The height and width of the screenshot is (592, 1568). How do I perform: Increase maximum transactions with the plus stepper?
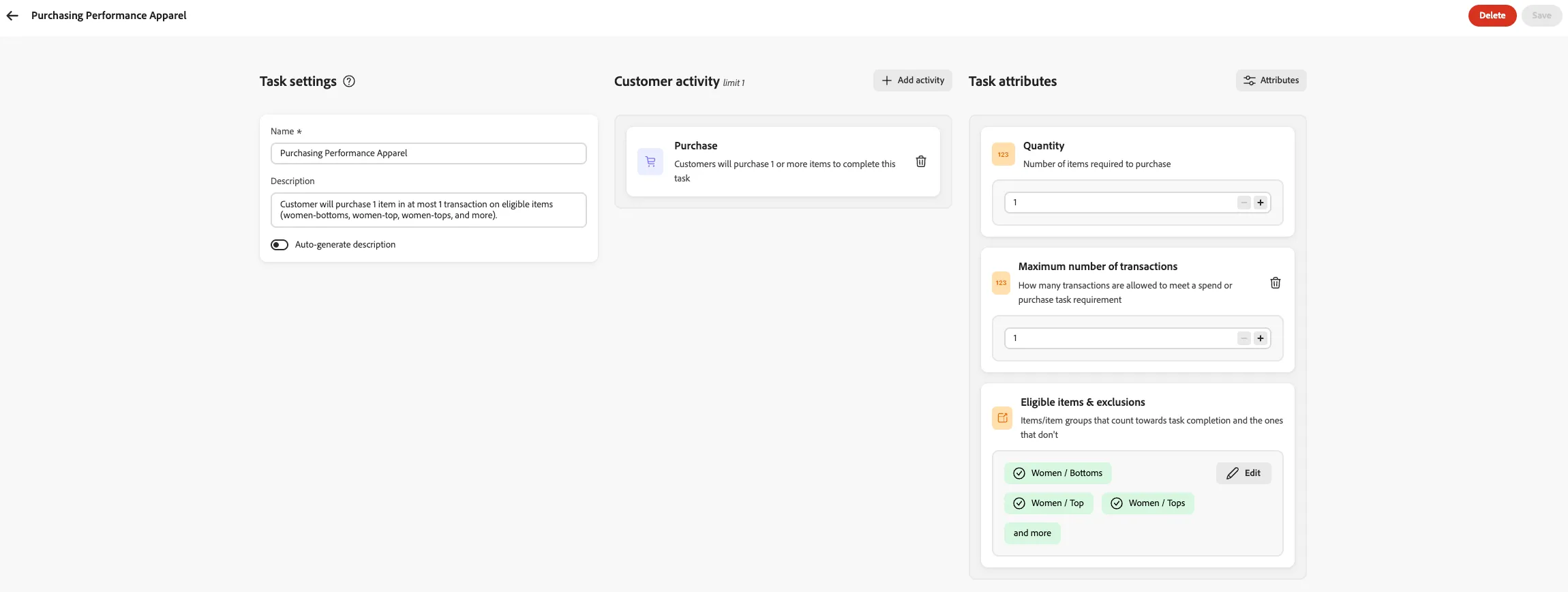[1261, 338]
